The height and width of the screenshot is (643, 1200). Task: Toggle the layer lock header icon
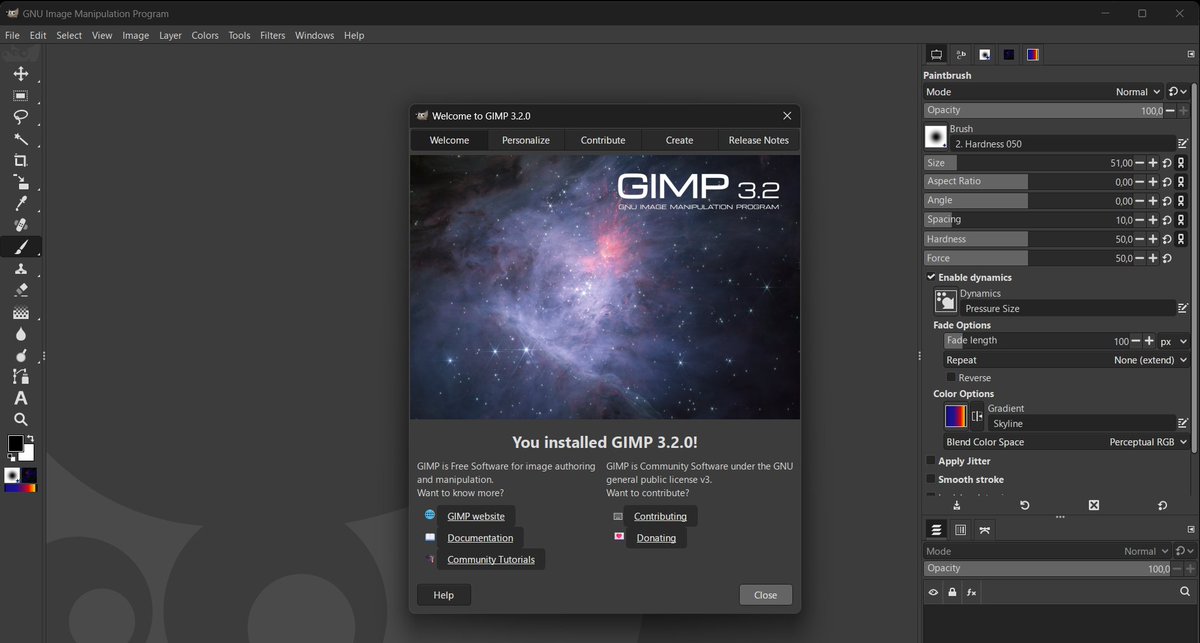point(952,592)
